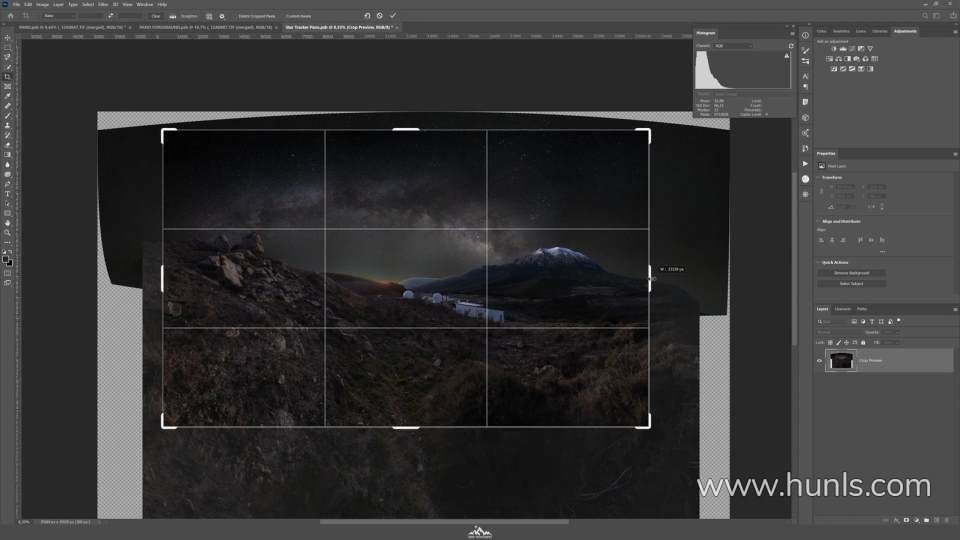Open the layer filter kind dropdown

coord(833,321)
